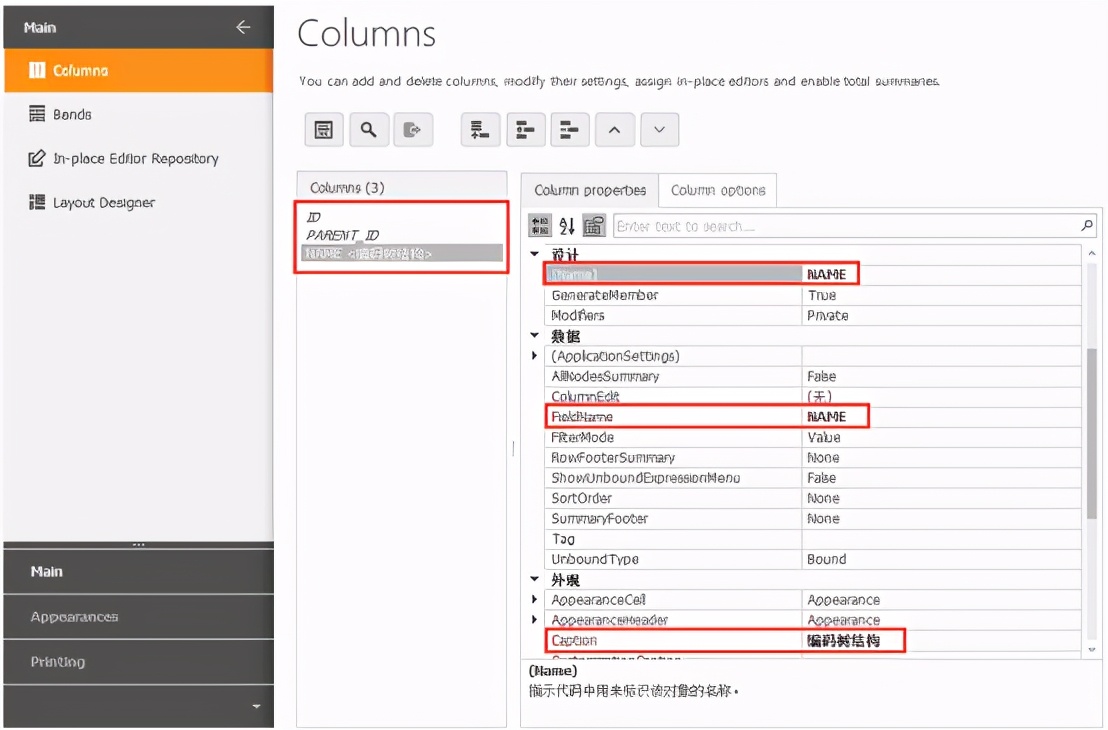Click the FilterMode property row
This screenshot has height=730, width=1108.
click(x=813, y=437)
